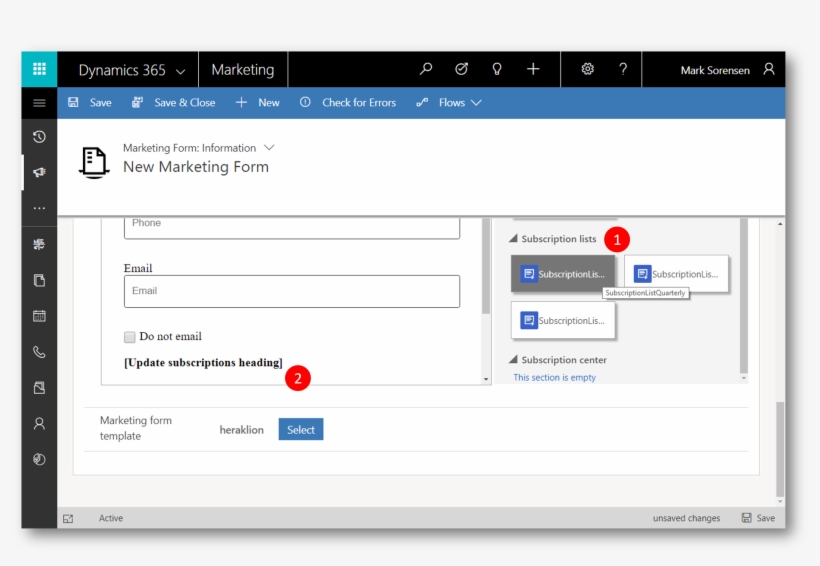Click the status bar pop-out icon
Screen dimensions: 820x566
[68, 518]
